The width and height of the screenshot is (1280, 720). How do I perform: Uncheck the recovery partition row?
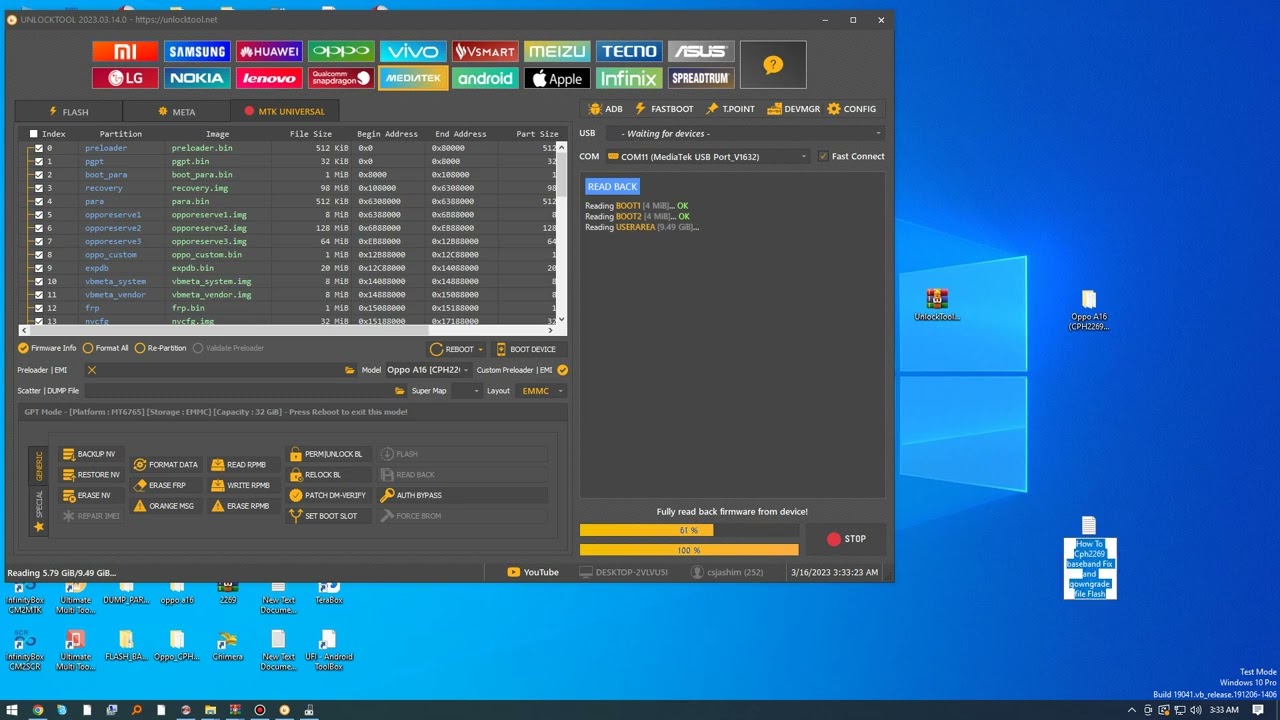pyautogui.click(x=39, y=188)
